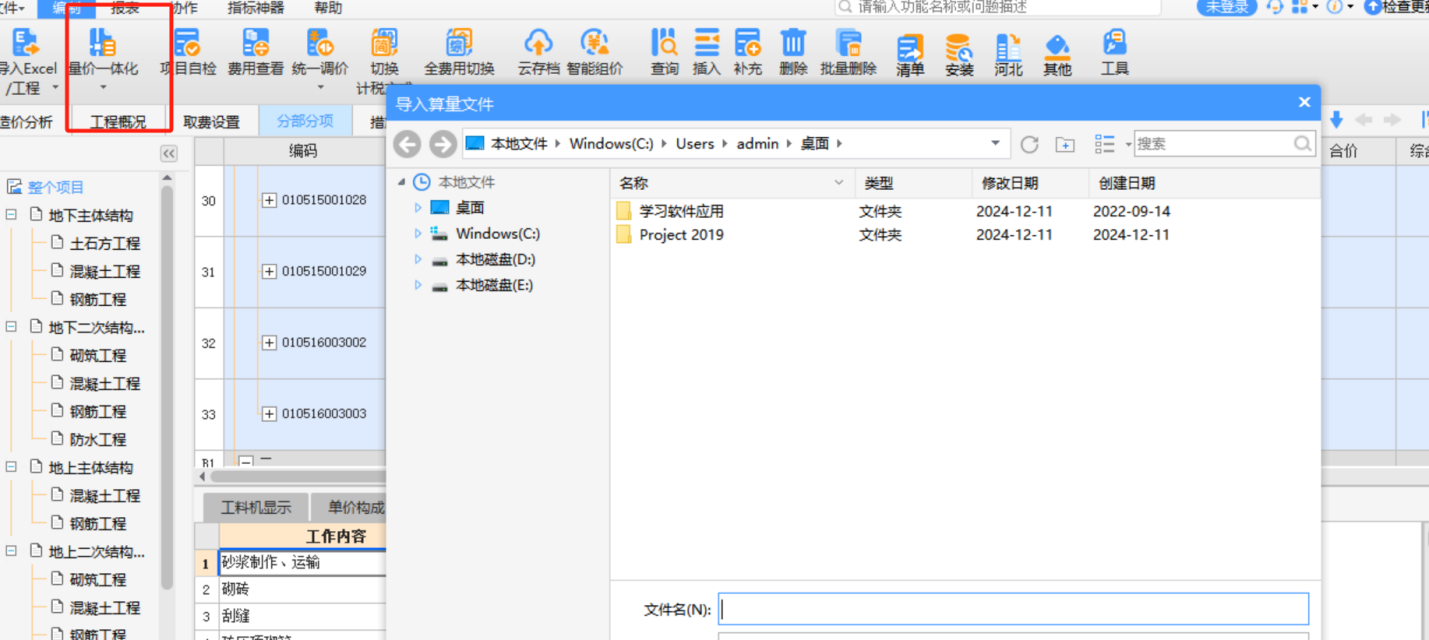Viewport: 1429px width, 640px height.
Task: Open the 报表 menu
Action: [125, 8]
